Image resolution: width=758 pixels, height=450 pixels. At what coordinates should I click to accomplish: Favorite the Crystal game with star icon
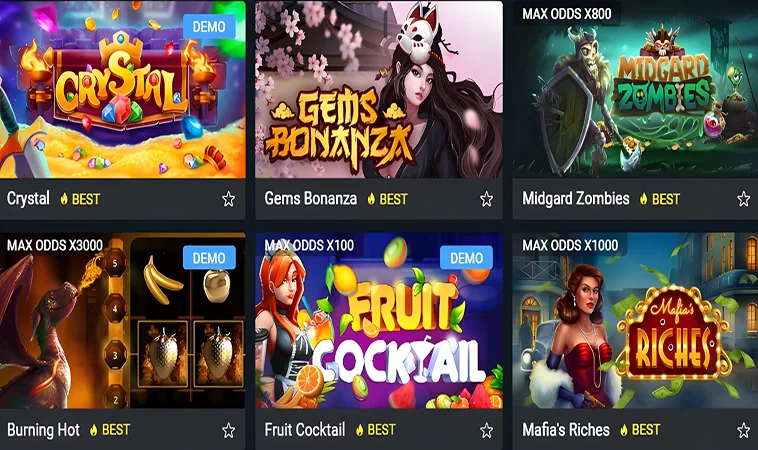pos(229,199)
